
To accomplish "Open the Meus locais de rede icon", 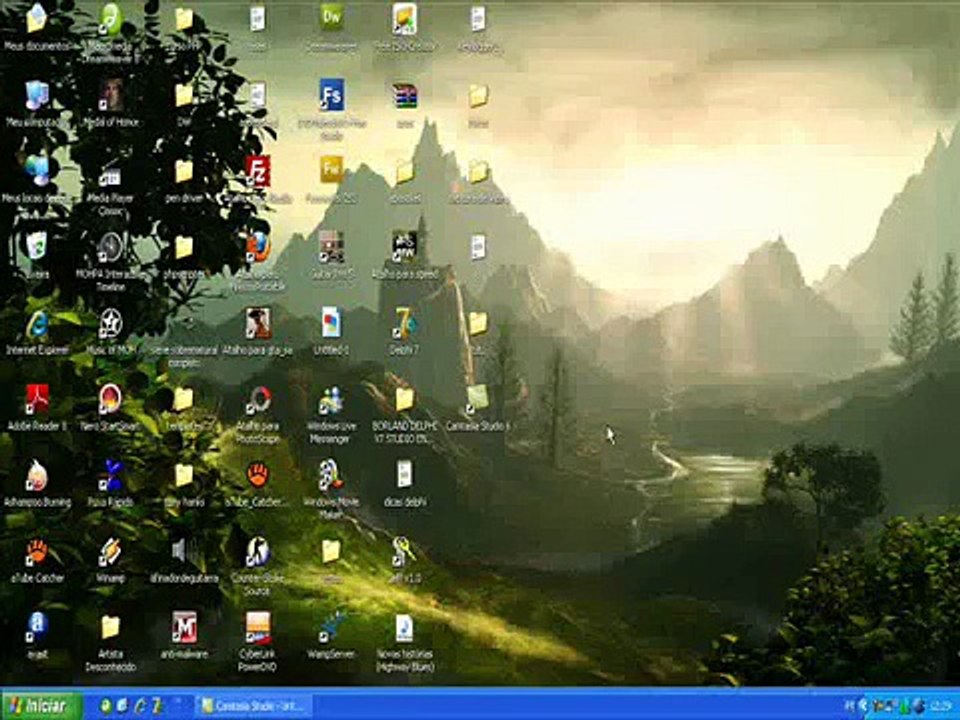I will pos(37,170).
